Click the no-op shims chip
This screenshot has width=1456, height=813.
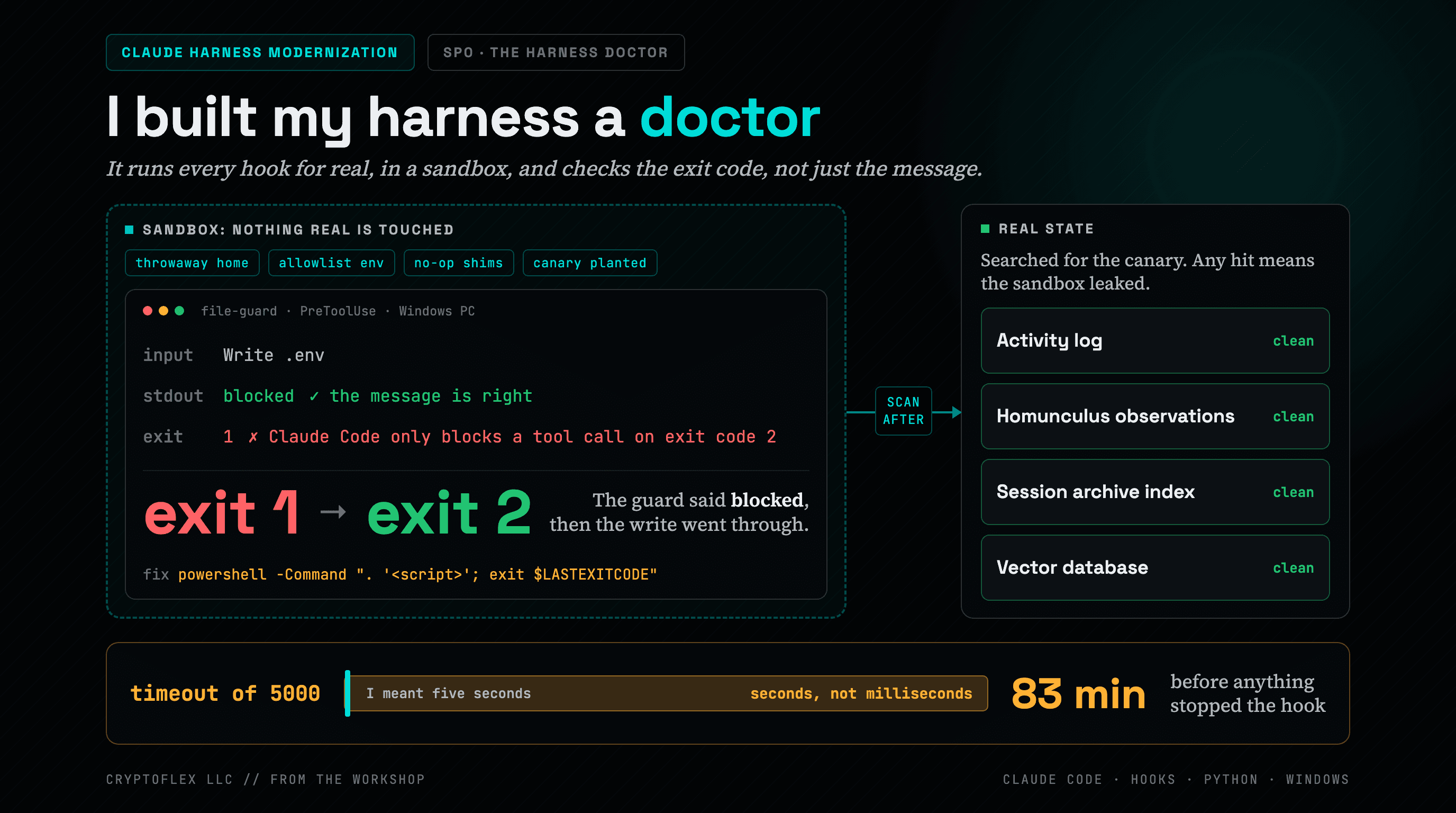[458, 263]
